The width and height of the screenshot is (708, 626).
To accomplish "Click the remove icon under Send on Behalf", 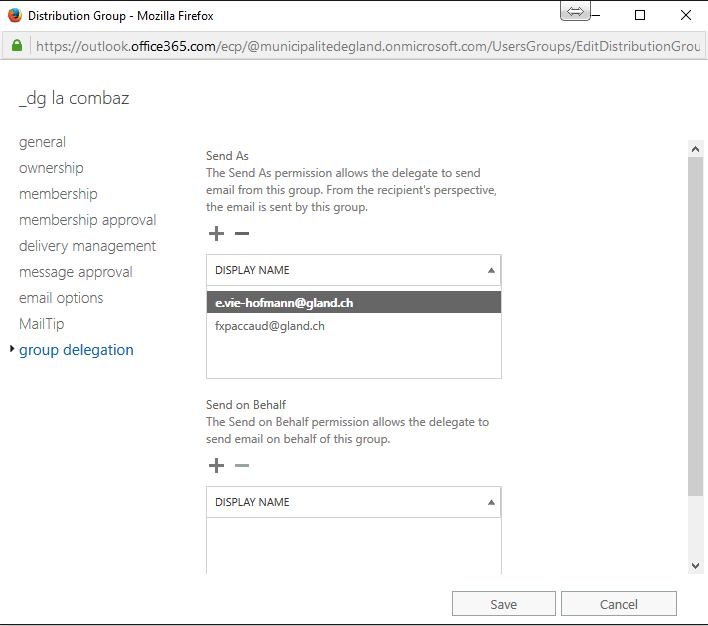I will [x=242, y=466].
